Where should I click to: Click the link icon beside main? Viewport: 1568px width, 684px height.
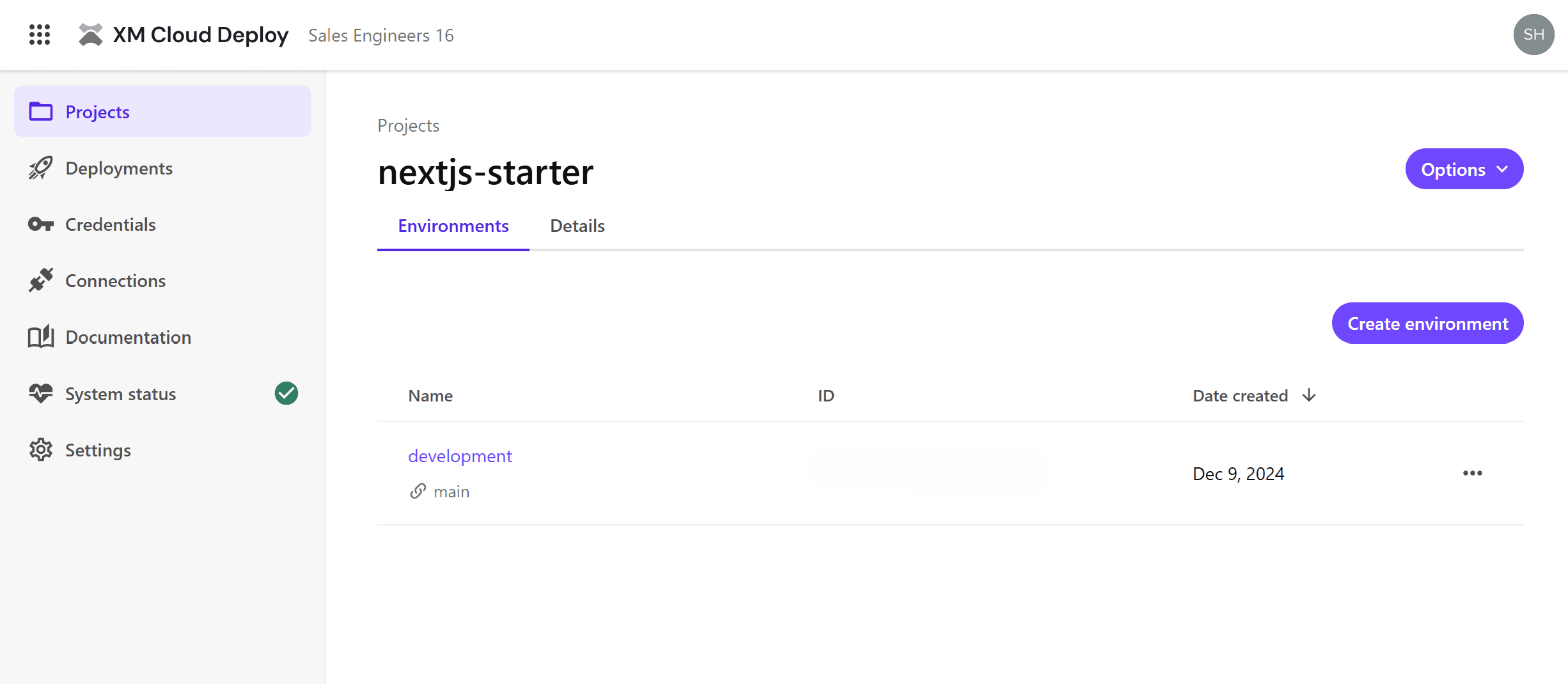click(418, 491)
